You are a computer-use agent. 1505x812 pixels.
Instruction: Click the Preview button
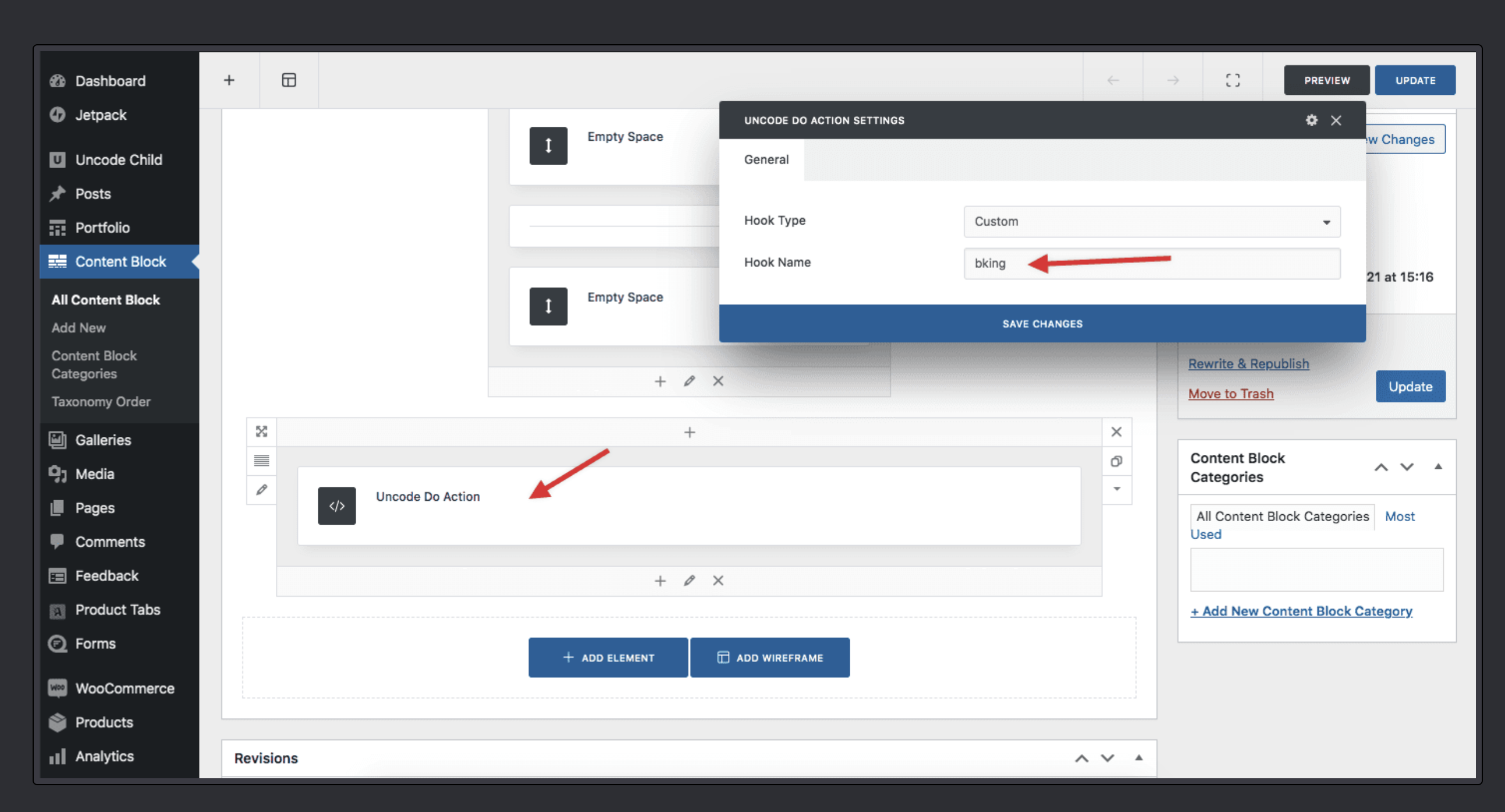pos(1326,80)
